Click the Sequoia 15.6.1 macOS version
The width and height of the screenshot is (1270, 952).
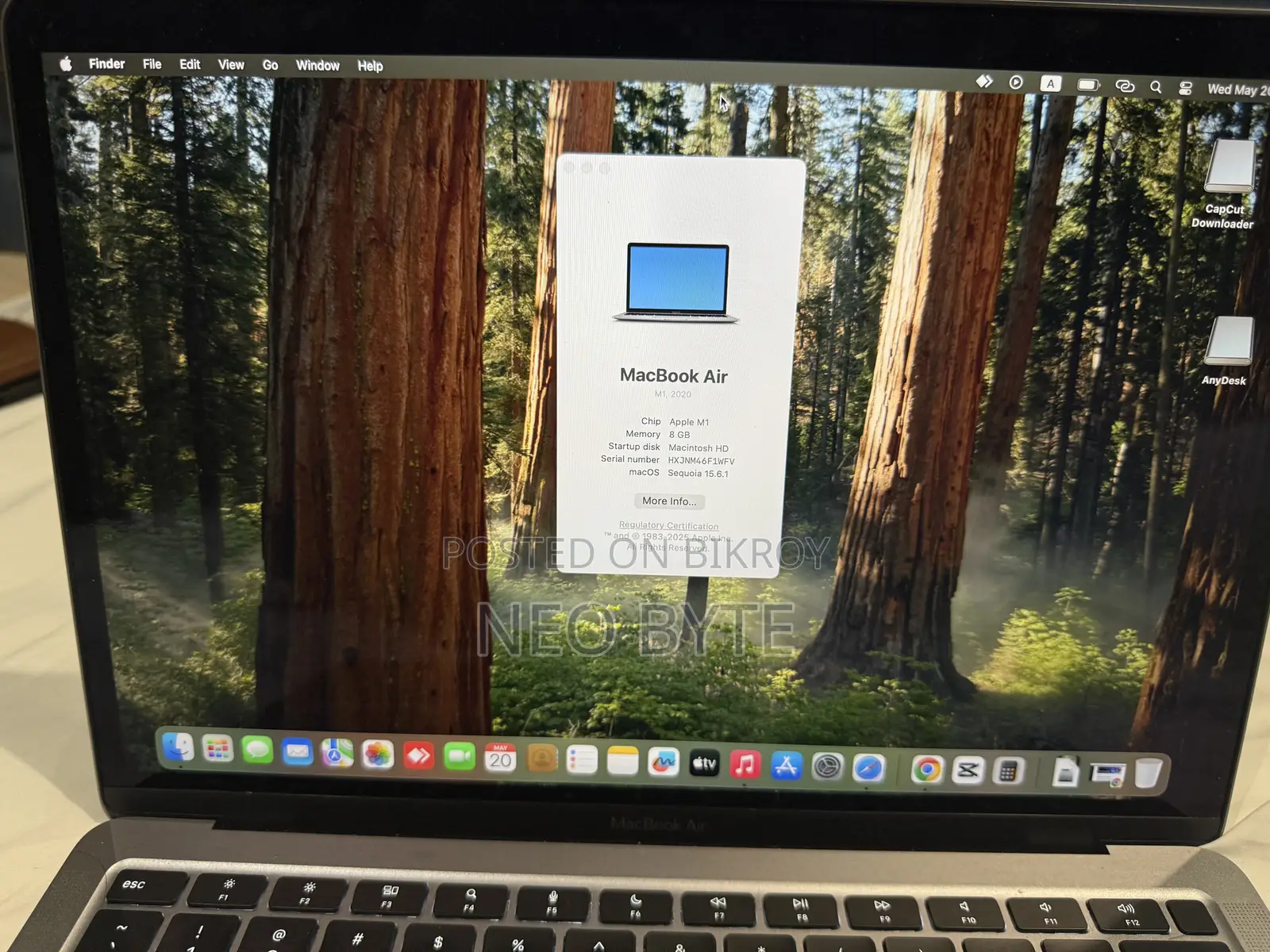[698, 474]
